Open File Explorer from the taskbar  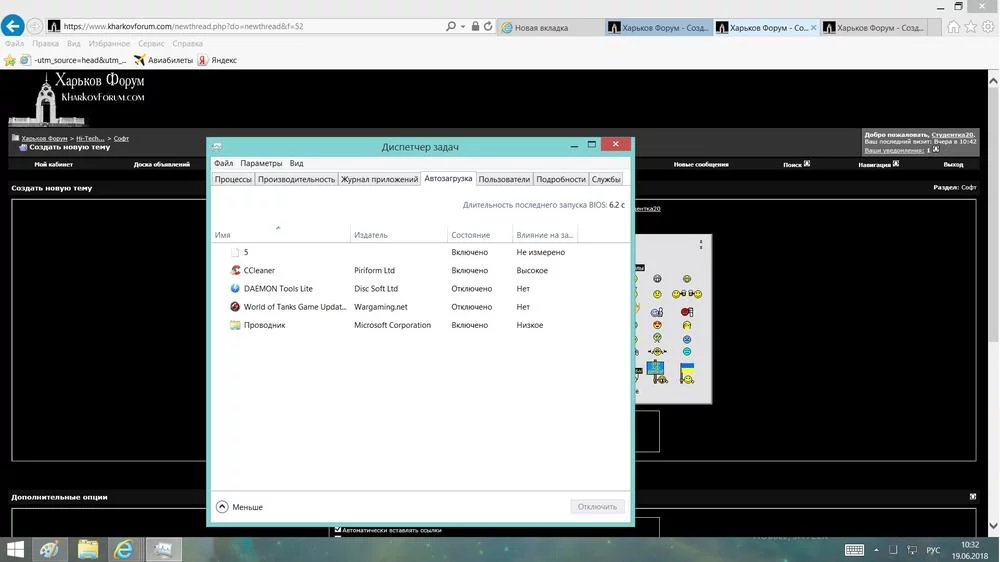pyautogui.click(x=88, y=549)
